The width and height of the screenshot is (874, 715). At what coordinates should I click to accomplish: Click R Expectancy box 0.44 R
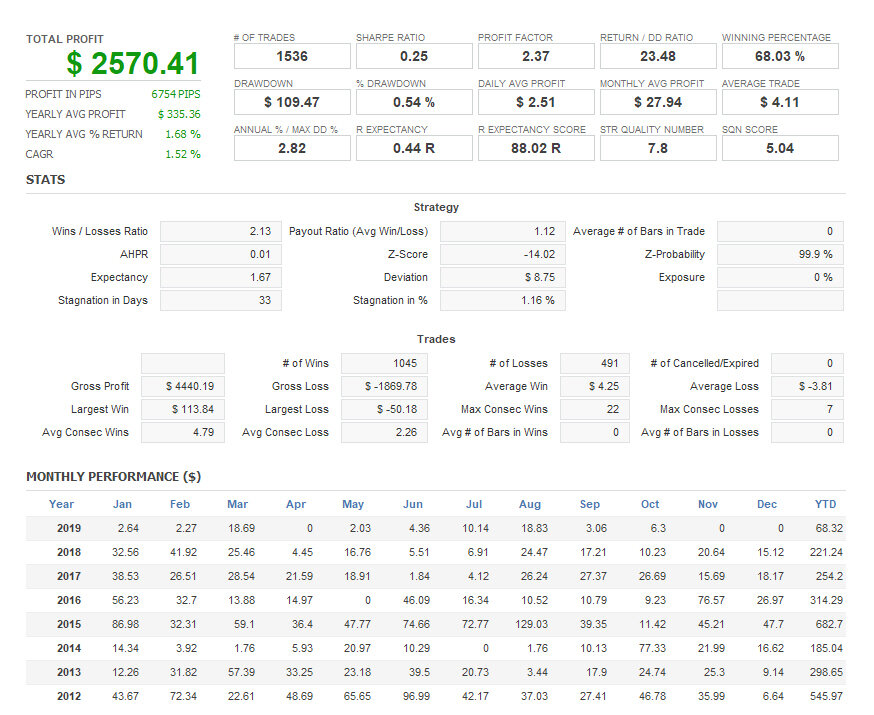tap(414, 148)
